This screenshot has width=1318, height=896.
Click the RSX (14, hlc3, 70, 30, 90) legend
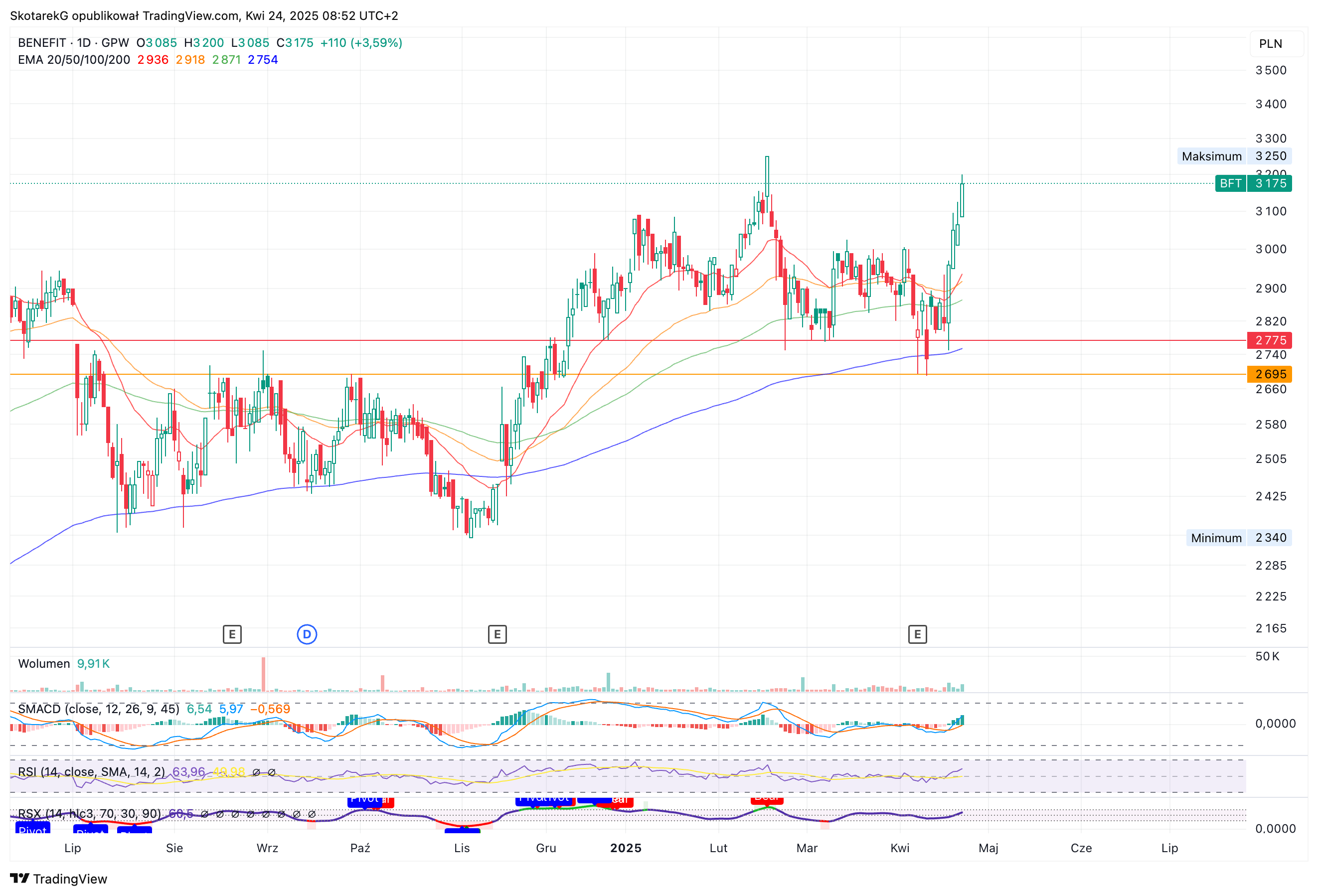tap(90, 814)
